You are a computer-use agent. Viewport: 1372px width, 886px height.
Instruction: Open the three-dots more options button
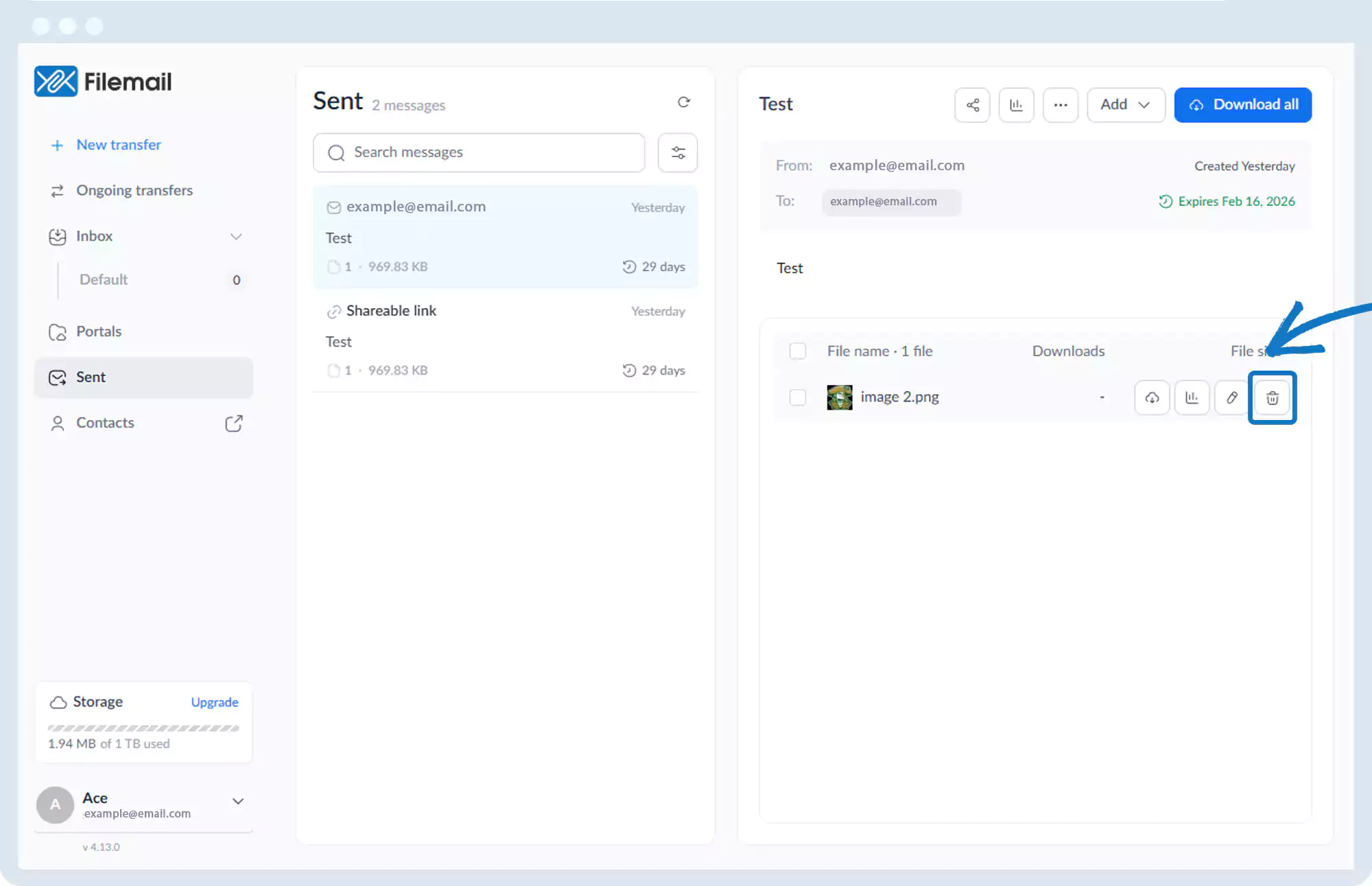(1061, 105)
